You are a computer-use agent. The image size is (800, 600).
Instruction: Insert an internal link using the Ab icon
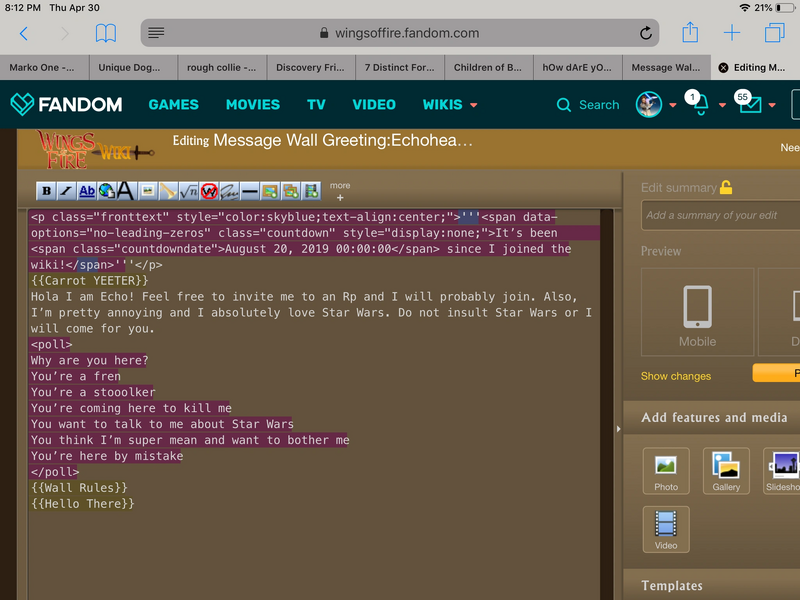86,190
